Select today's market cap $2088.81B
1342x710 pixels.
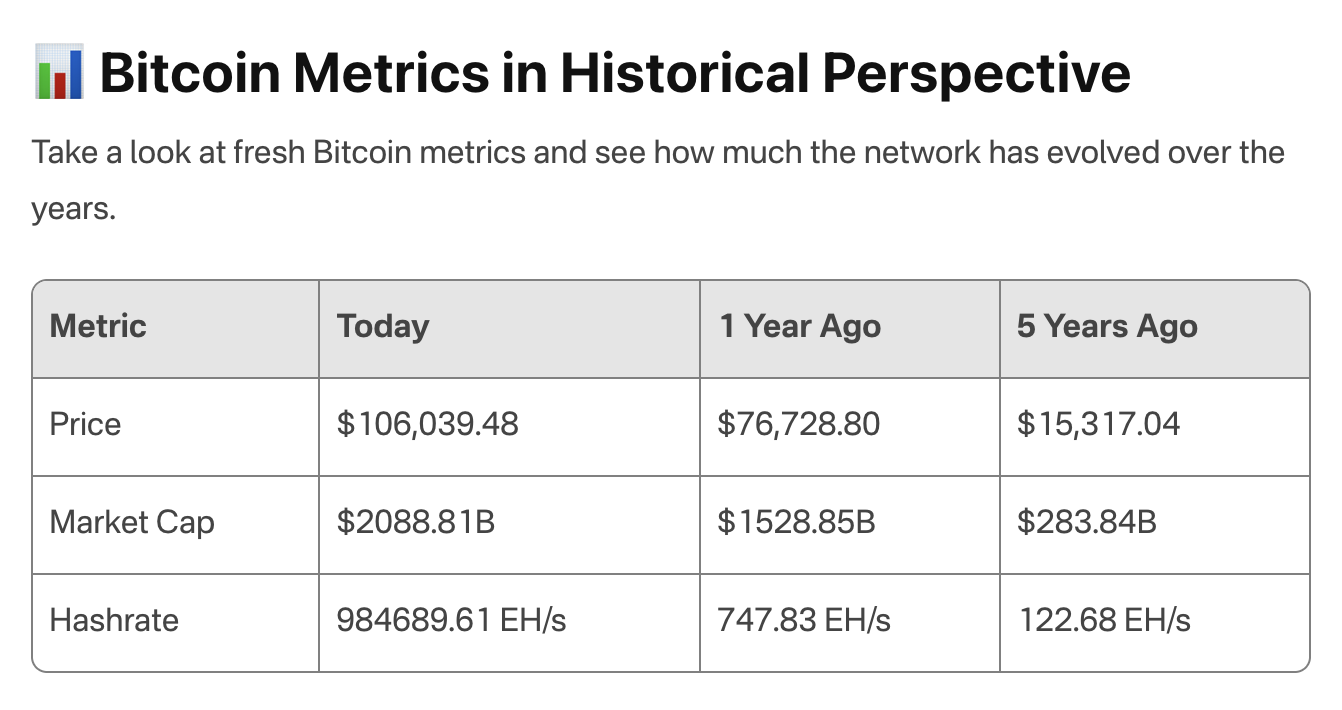[x=416, y=522]
